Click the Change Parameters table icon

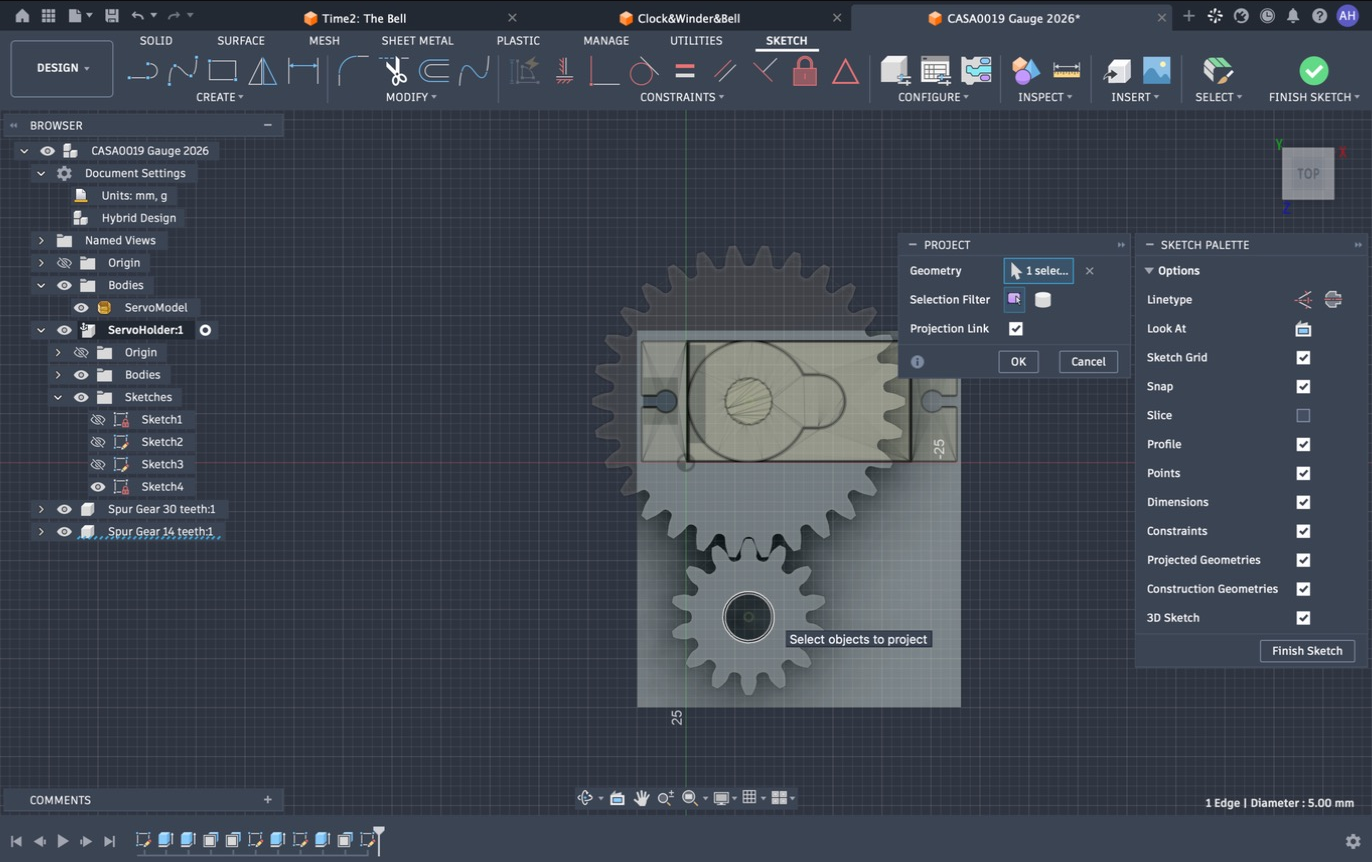tap(935, 71)
